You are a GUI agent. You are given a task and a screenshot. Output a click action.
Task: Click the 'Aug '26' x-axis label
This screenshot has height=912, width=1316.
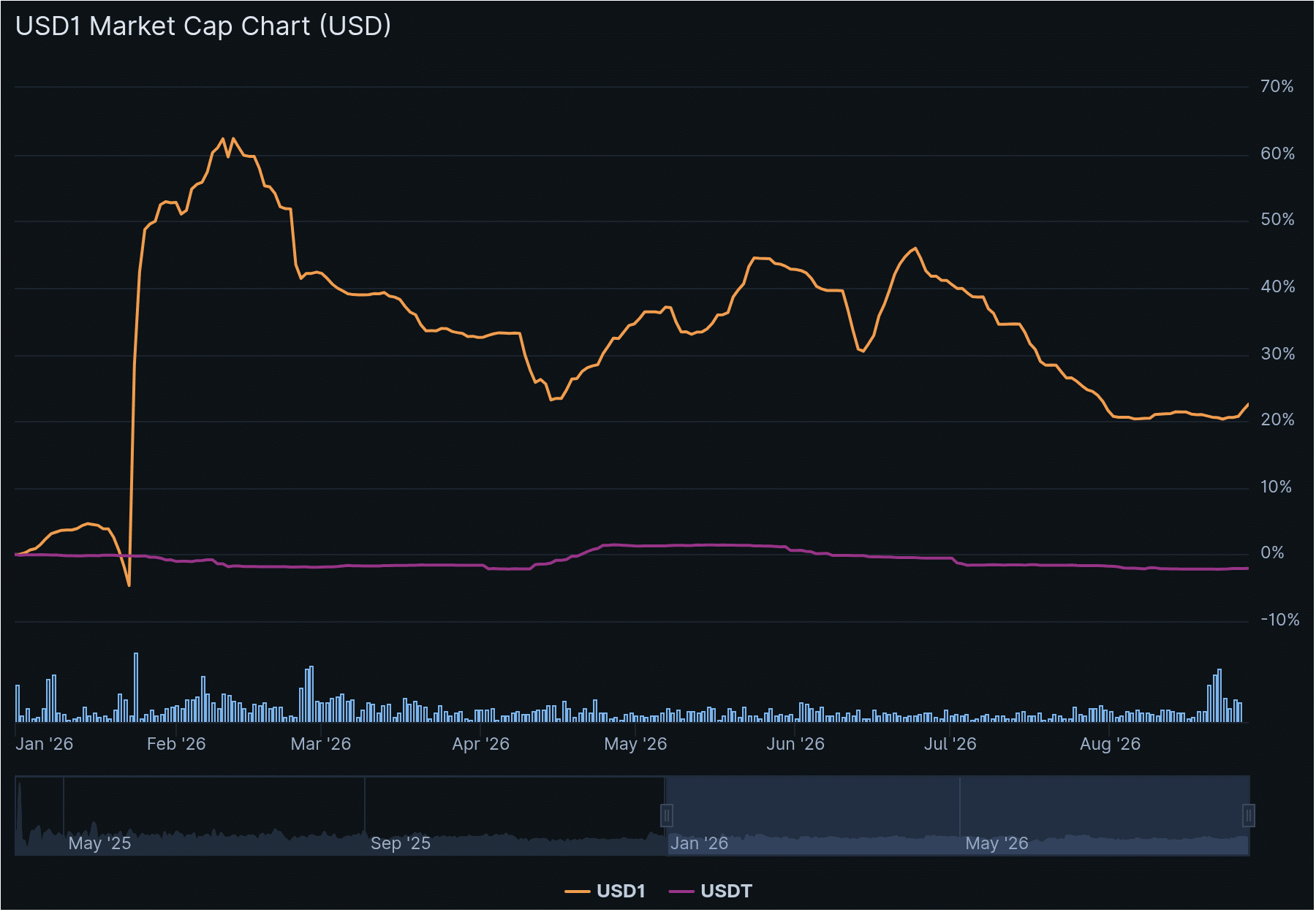click(x=1110, y=744)
